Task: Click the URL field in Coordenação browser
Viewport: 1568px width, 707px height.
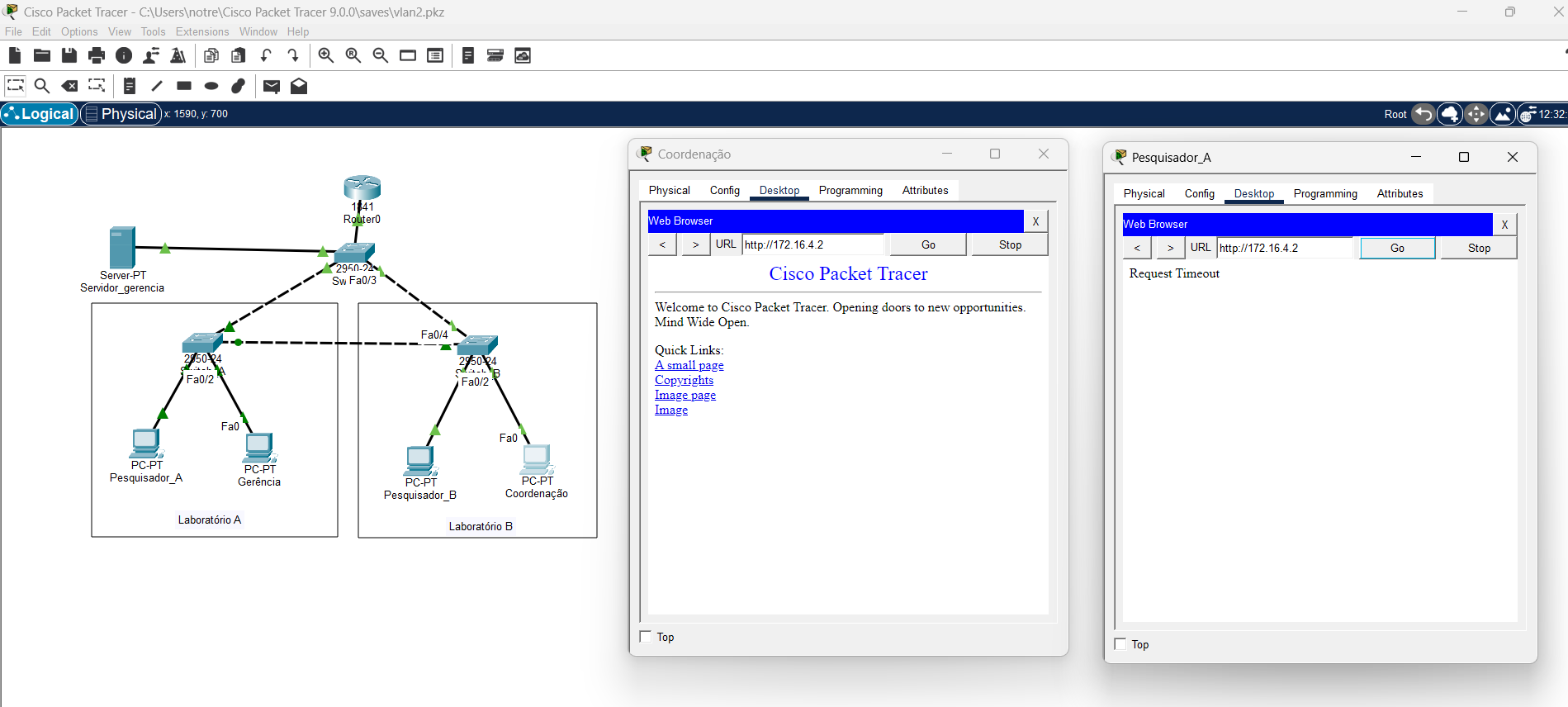Action: (x=812, y=244)
